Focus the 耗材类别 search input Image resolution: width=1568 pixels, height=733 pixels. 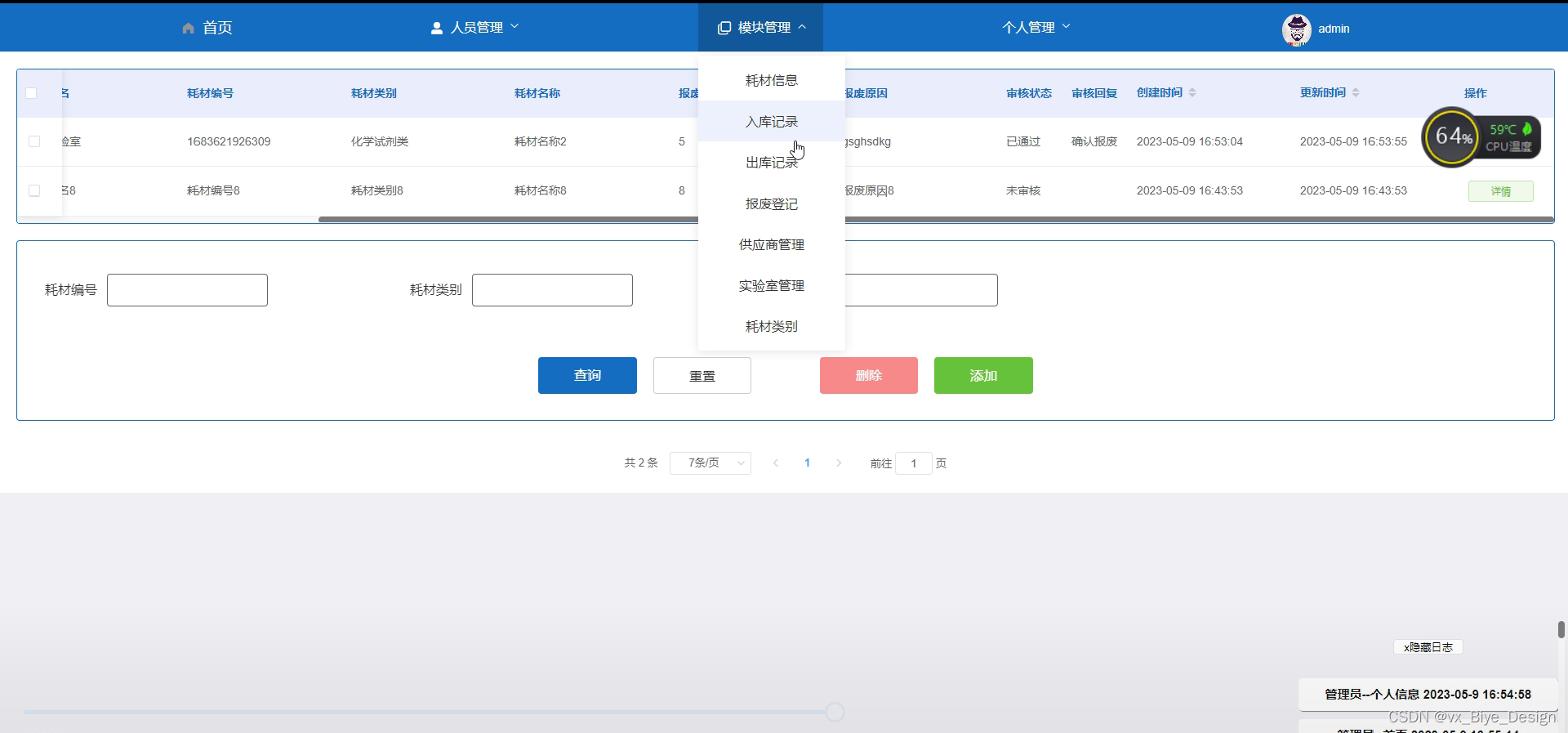point(552,290)
